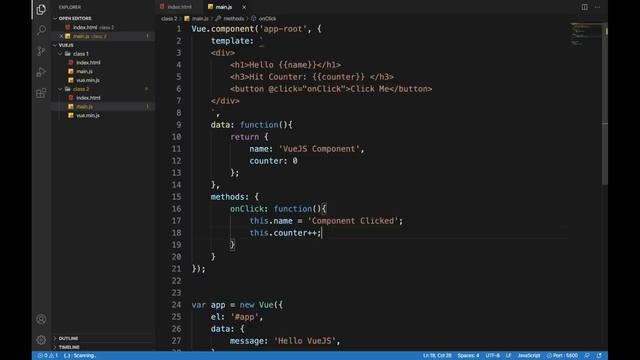Open the Manage gear icon
640x360 pixels.
(41, 340)
